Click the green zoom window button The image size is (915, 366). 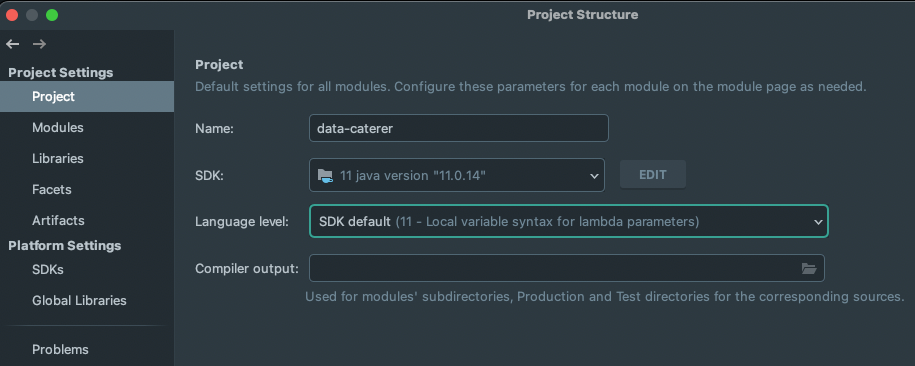(52, 15)
